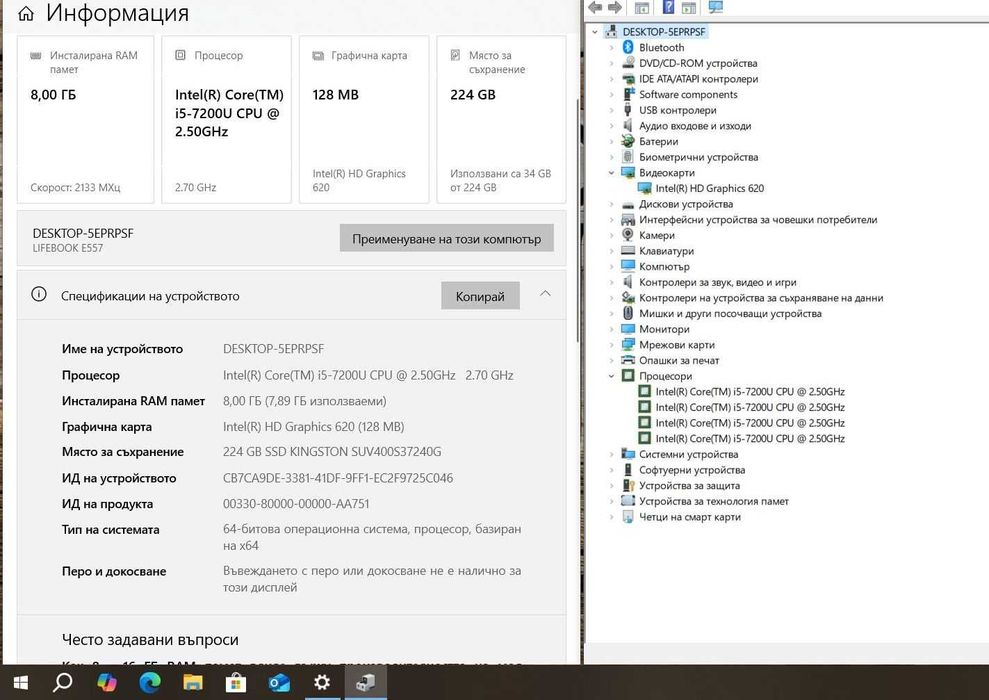Open Microsoft Edge from the taskbar

(x=149, y=682)
